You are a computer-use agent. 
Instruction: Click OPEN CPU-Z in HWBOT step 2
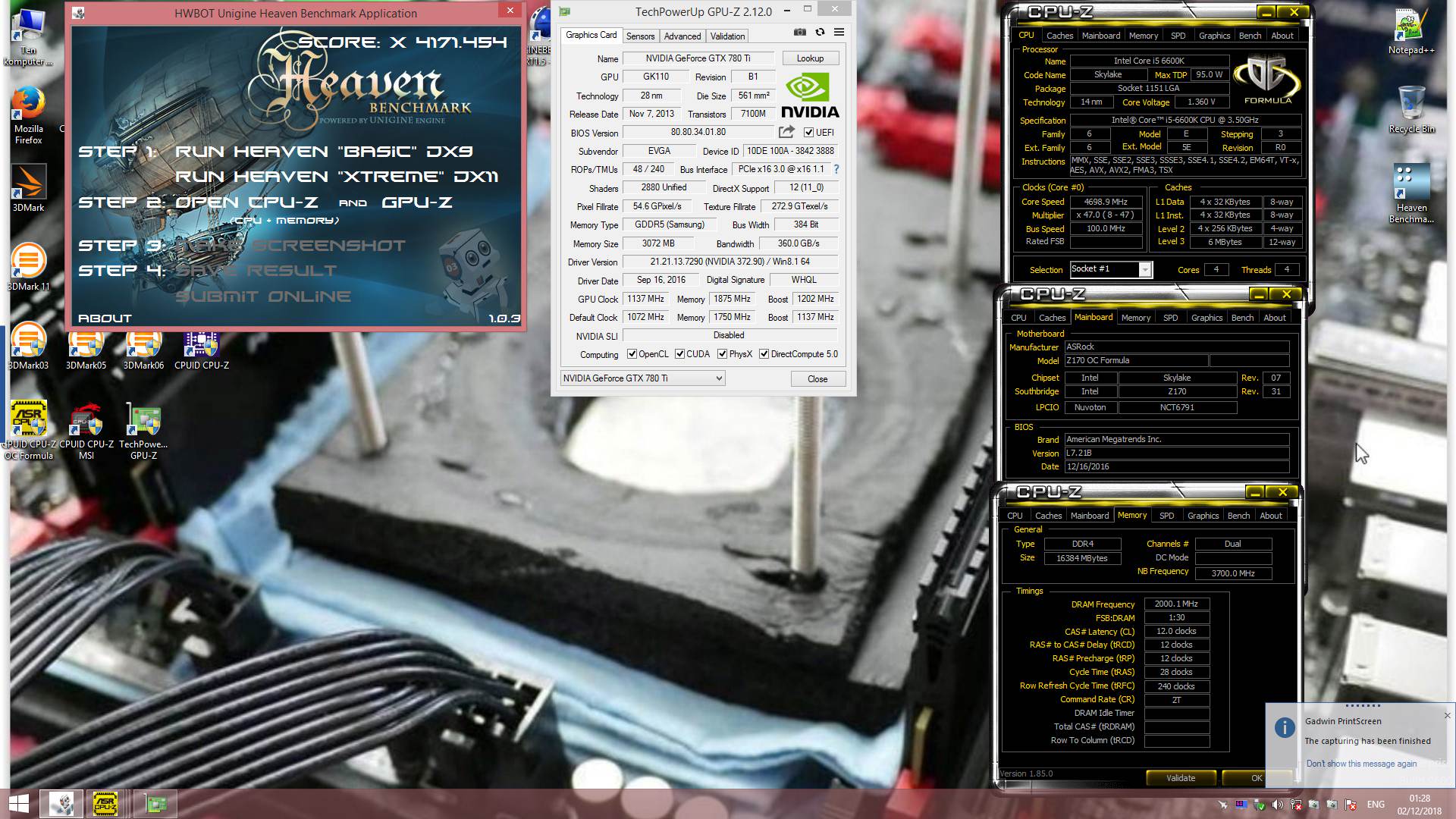pyautogui.click(x=246, y=202)
